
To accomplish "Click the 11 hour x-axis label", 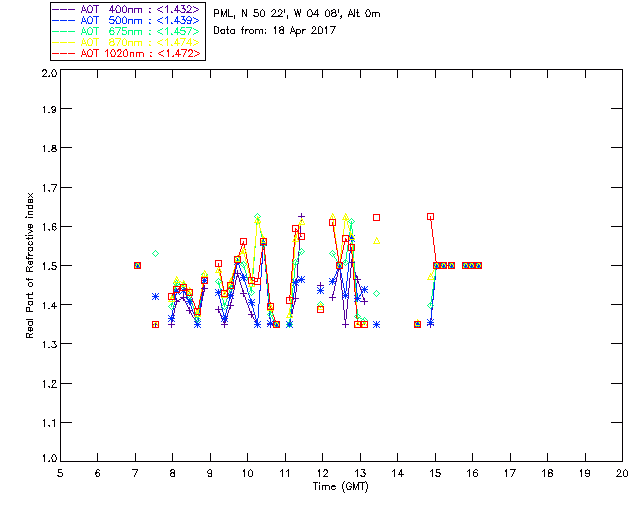I will tap(285, 473).
